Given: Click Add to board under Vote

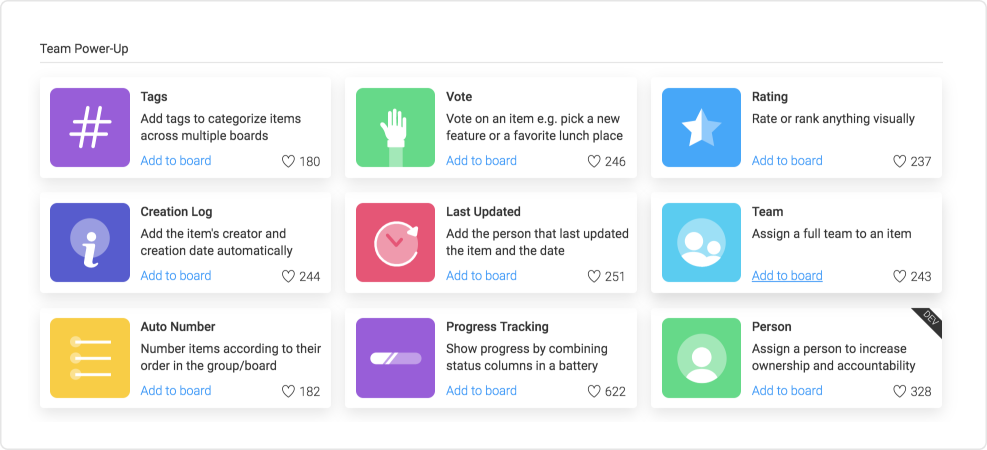Looking at the screenshot, I should (x=482, y=160).
